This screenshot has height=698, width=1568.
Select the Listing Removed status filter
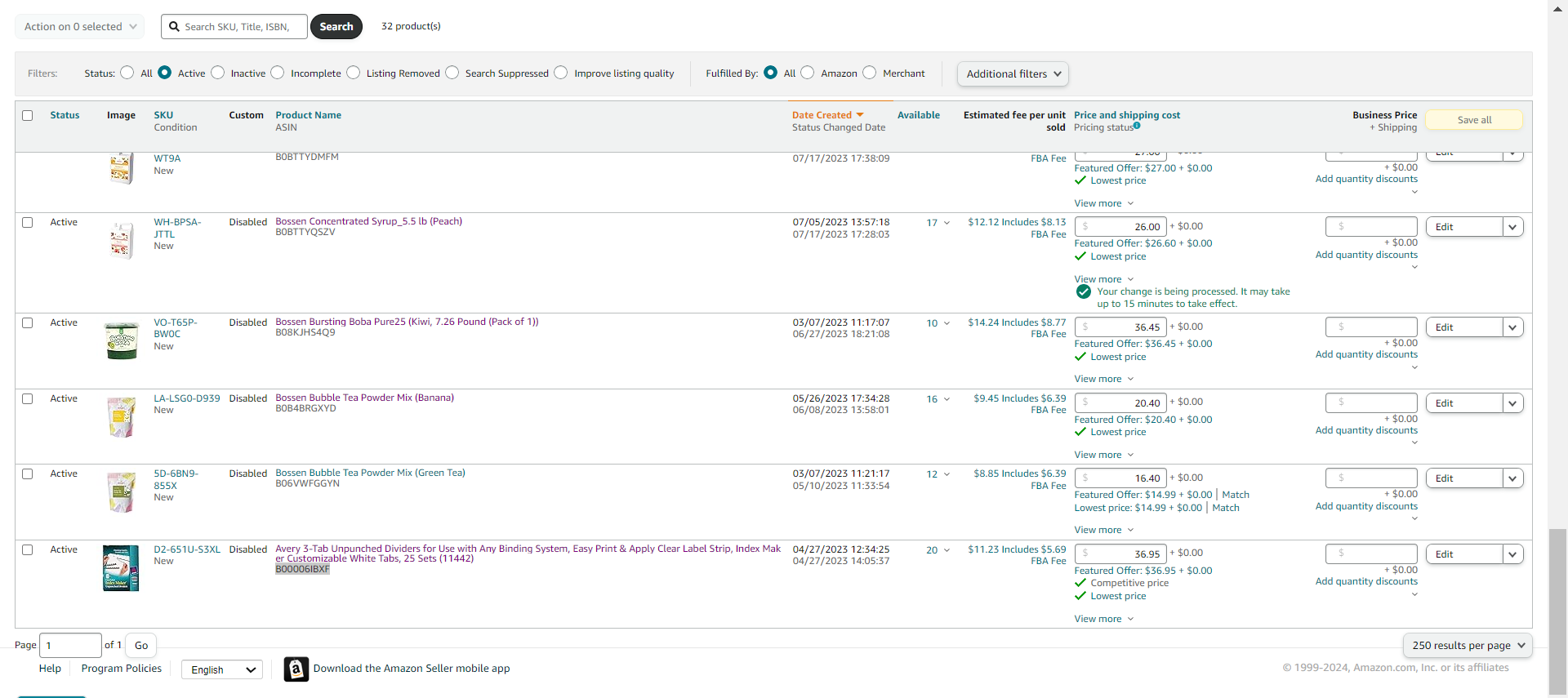[x=354, y=73]
